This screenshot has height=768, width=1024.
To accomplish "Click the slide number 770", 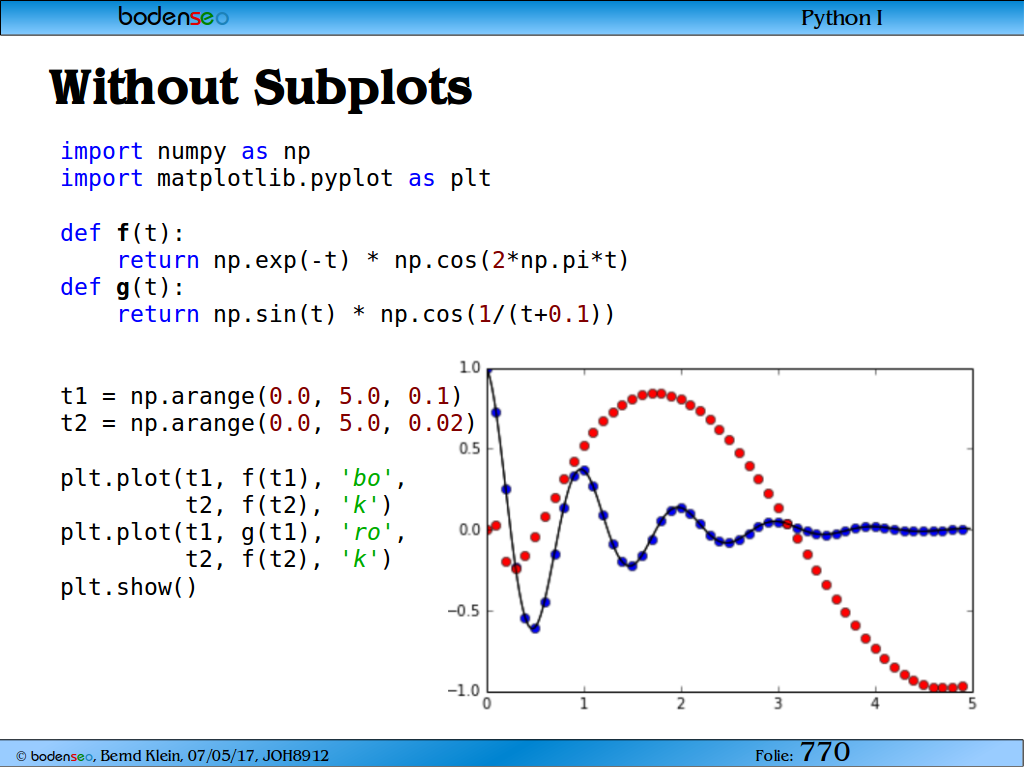I will (x=825, y=752).
